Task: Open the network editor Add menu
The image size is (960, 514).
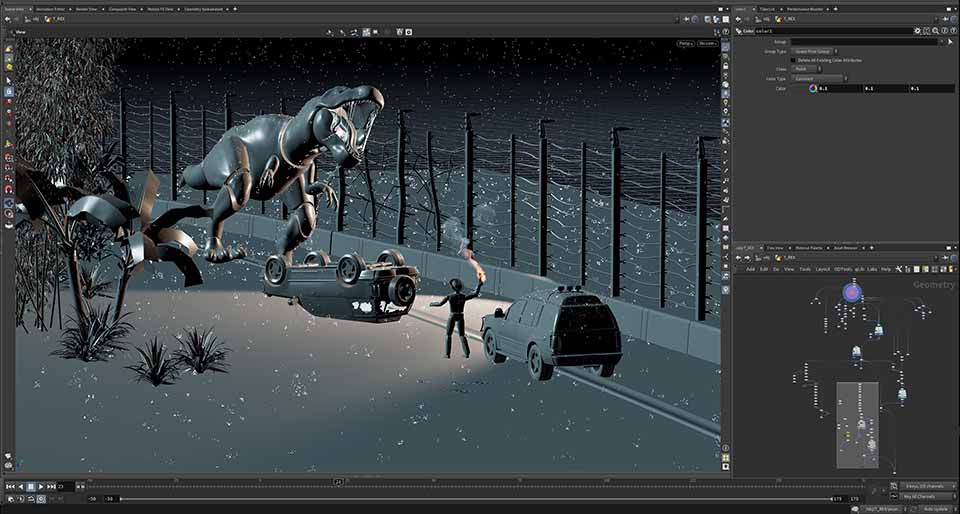Action: tap(750, 269)
